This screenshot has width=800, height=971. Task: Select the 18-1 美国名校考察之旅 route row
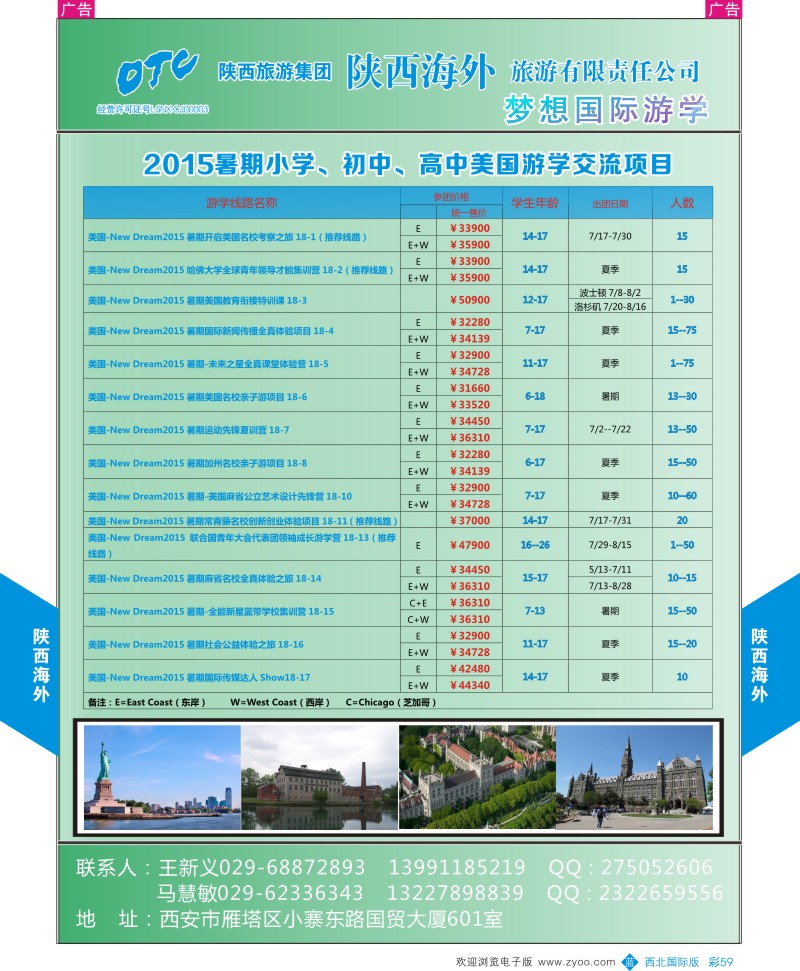pyautogui.click(x=398, y=236)
